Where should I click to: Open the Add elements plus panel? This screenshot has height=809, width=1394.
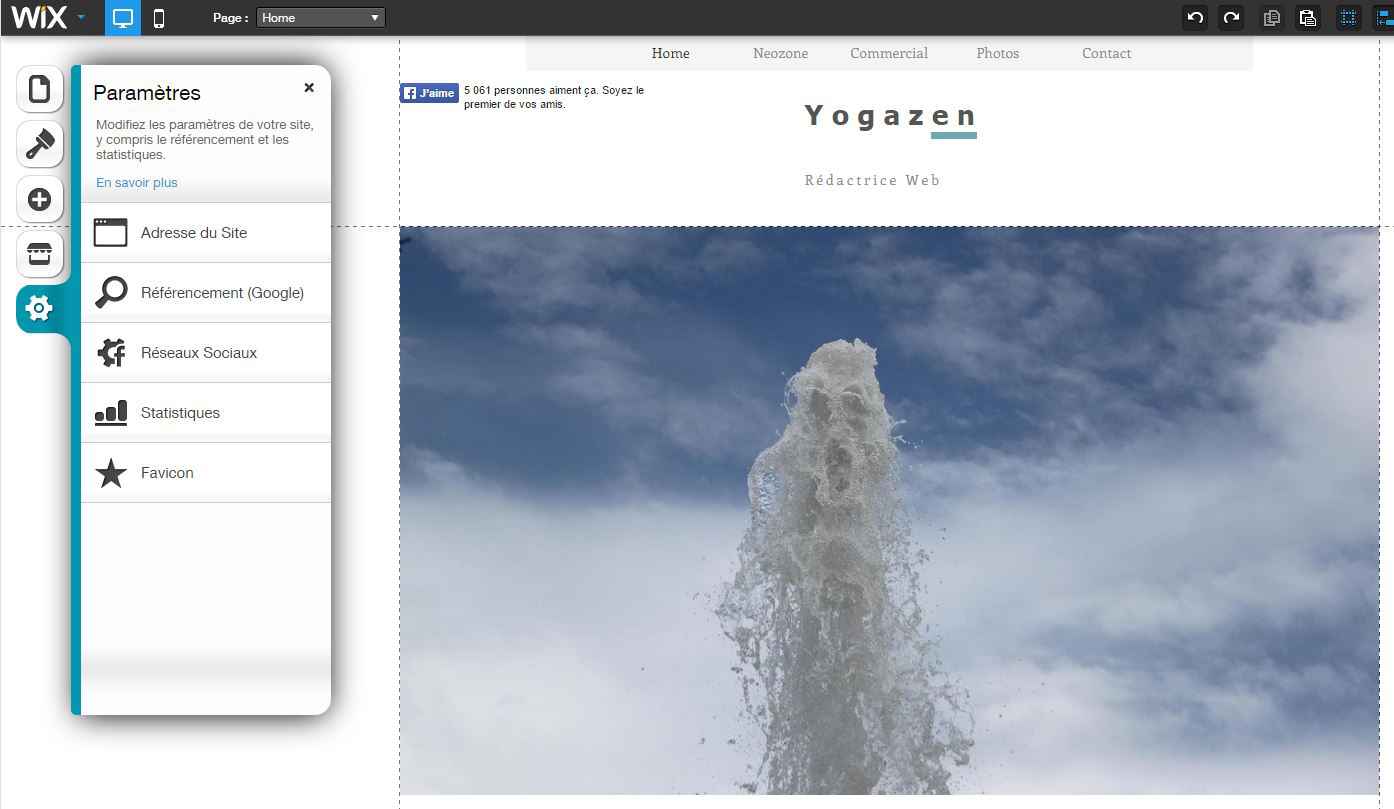[x=39, y=200]
